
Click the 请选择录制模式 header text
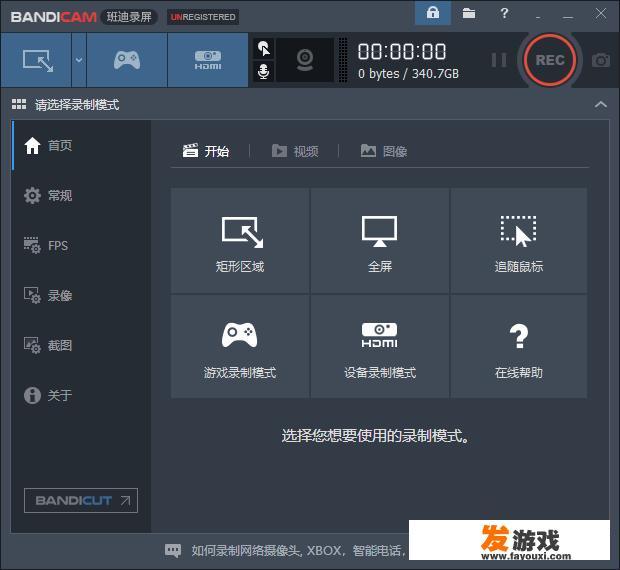pyautogui.click(x=77, y=105)
